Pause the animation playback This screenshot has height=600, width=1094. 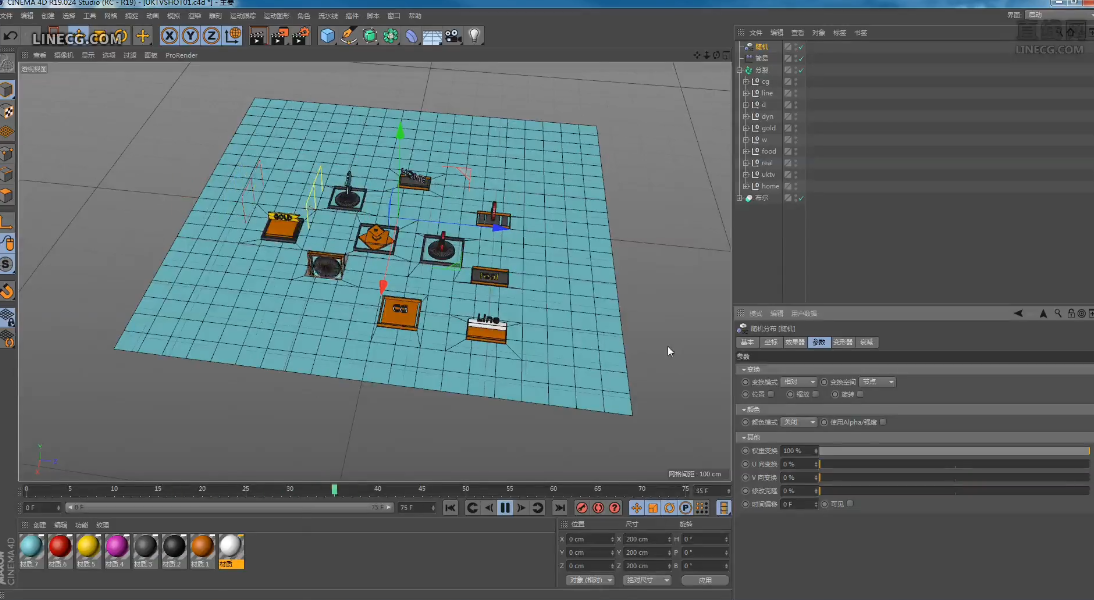[504, 508]
